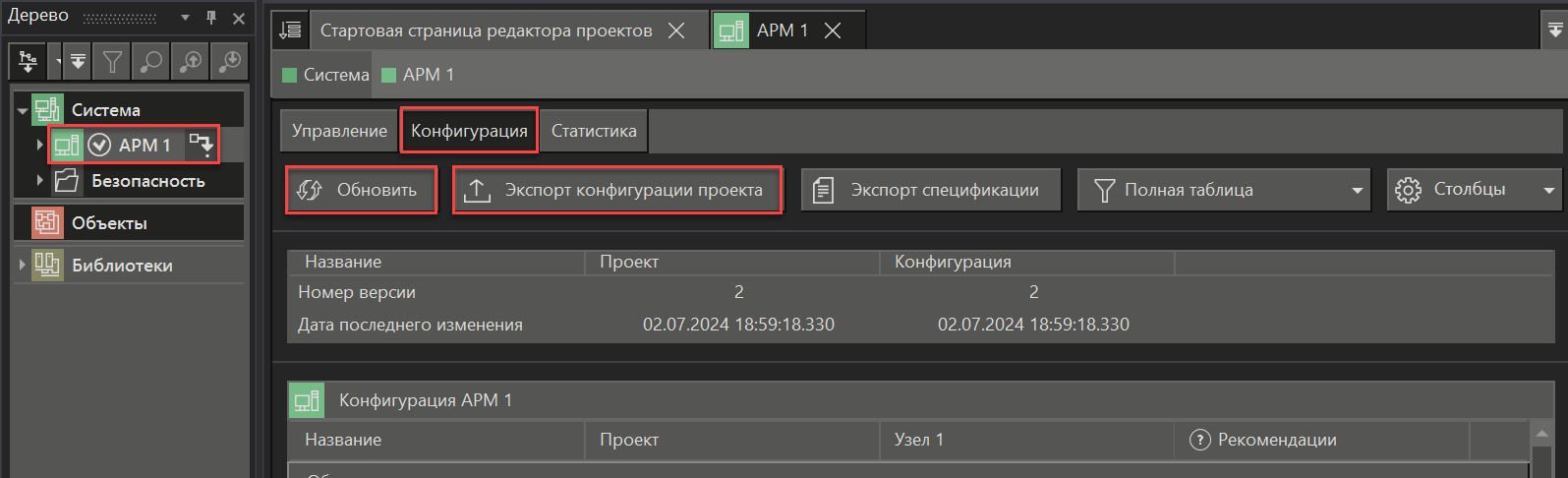Select Объекты in the tree
Image resolution: width=1568 pixels, height=478 pixels.
tap(109, 223)
